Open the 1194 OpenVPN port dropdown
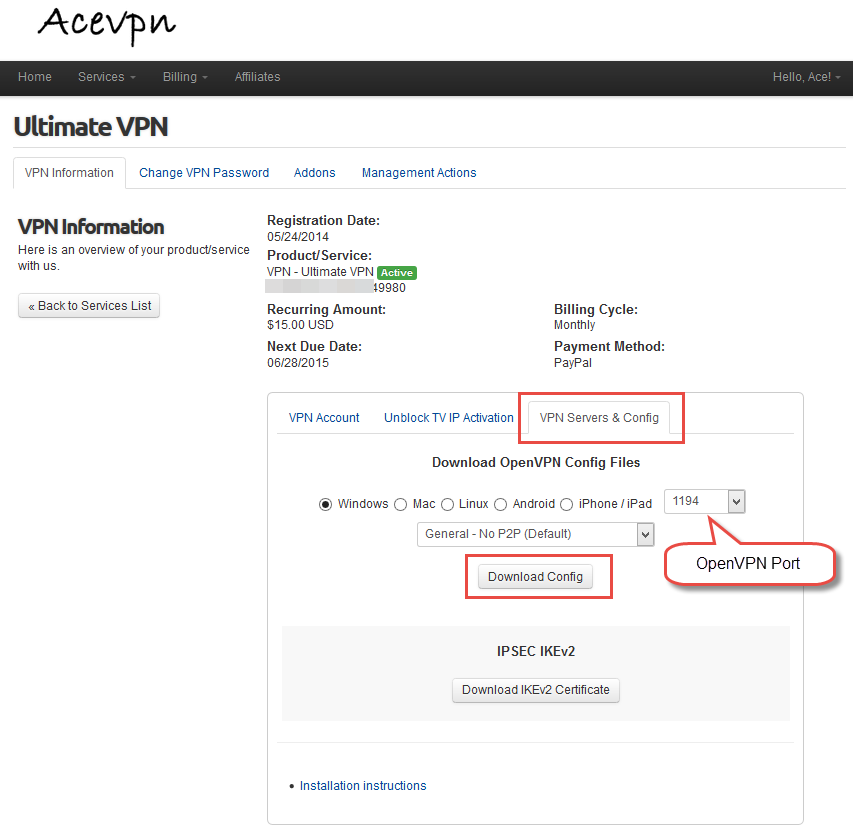The image size is (853, 826). (x=704, y=501)
